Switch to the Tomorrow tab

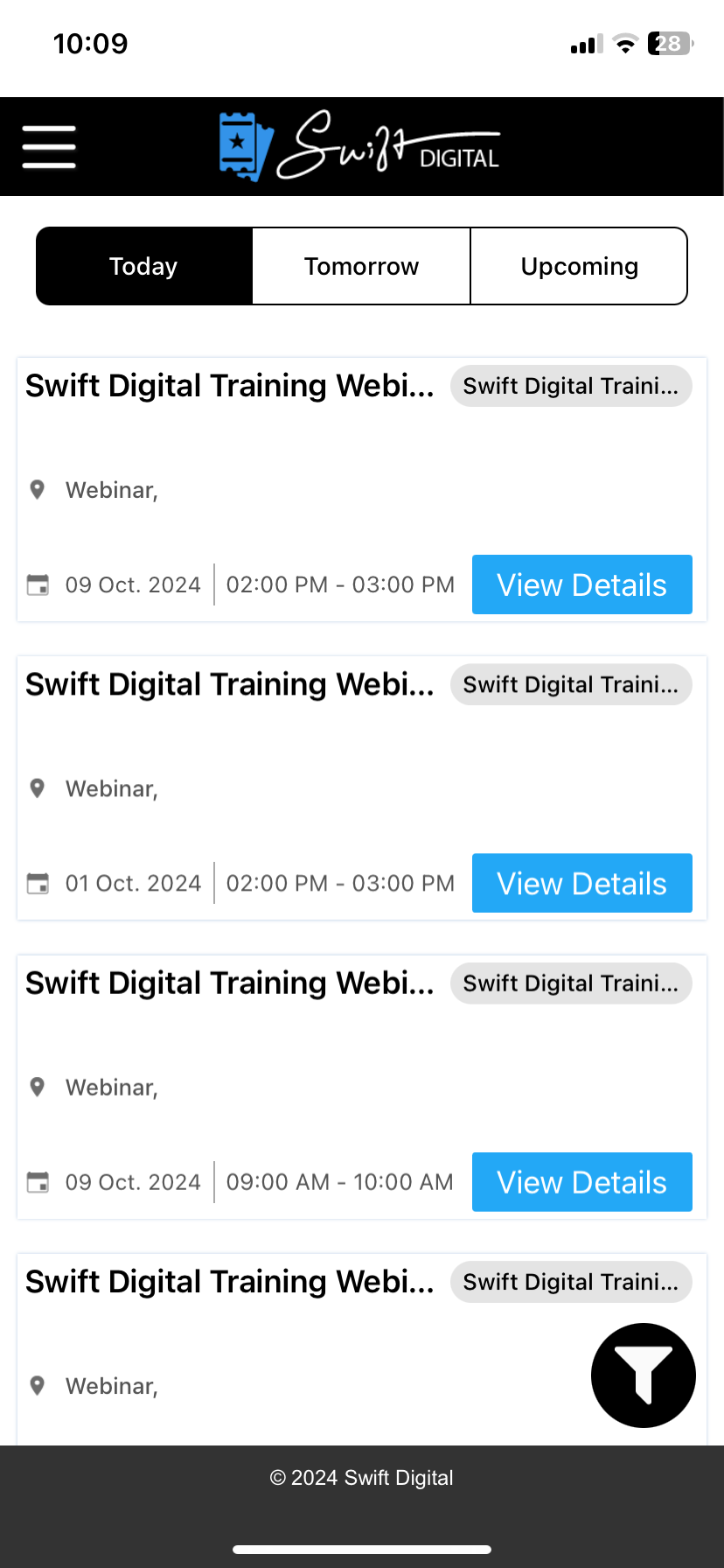click(361, 266)
